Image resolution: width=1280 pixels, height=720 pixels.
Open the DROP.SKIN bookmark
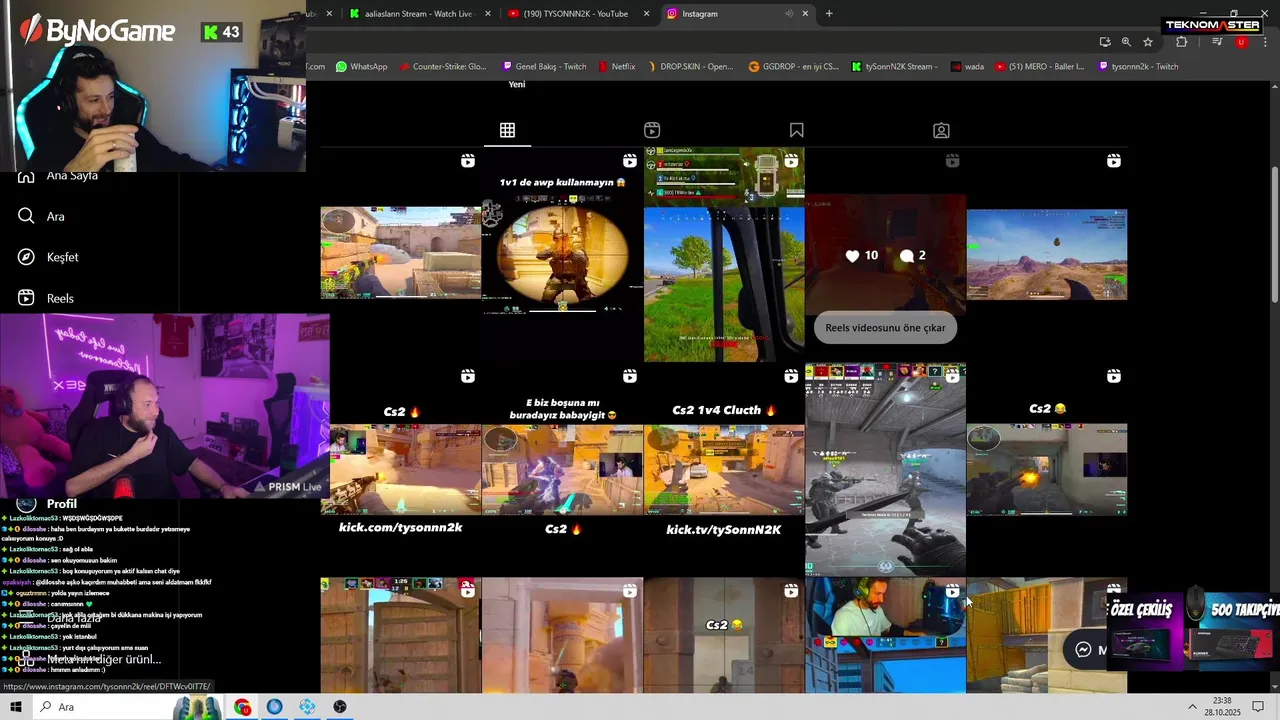coord(690,67)
